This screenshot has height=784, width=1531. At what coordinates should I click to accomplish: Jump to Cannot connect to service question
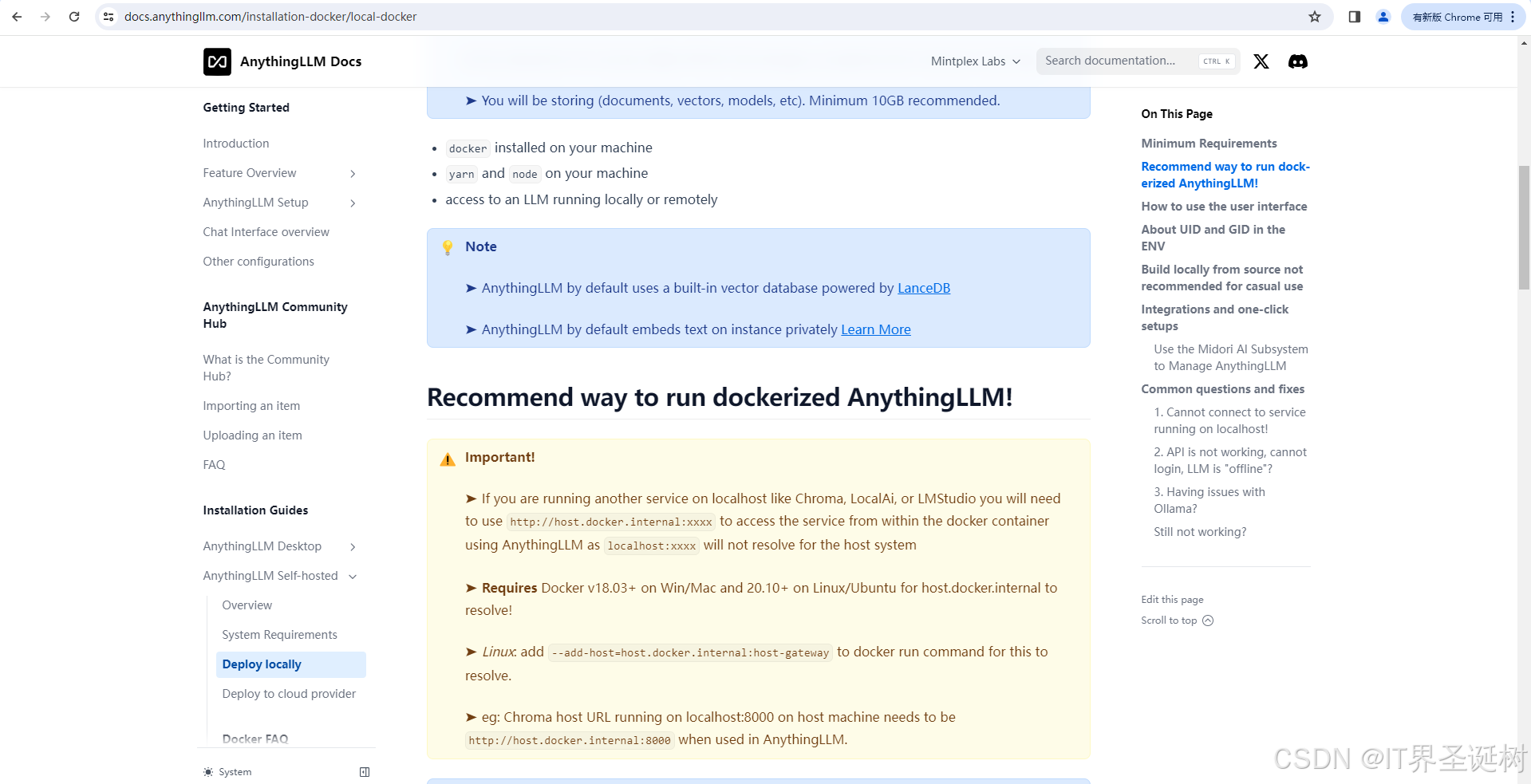[x=1229, y=420]
